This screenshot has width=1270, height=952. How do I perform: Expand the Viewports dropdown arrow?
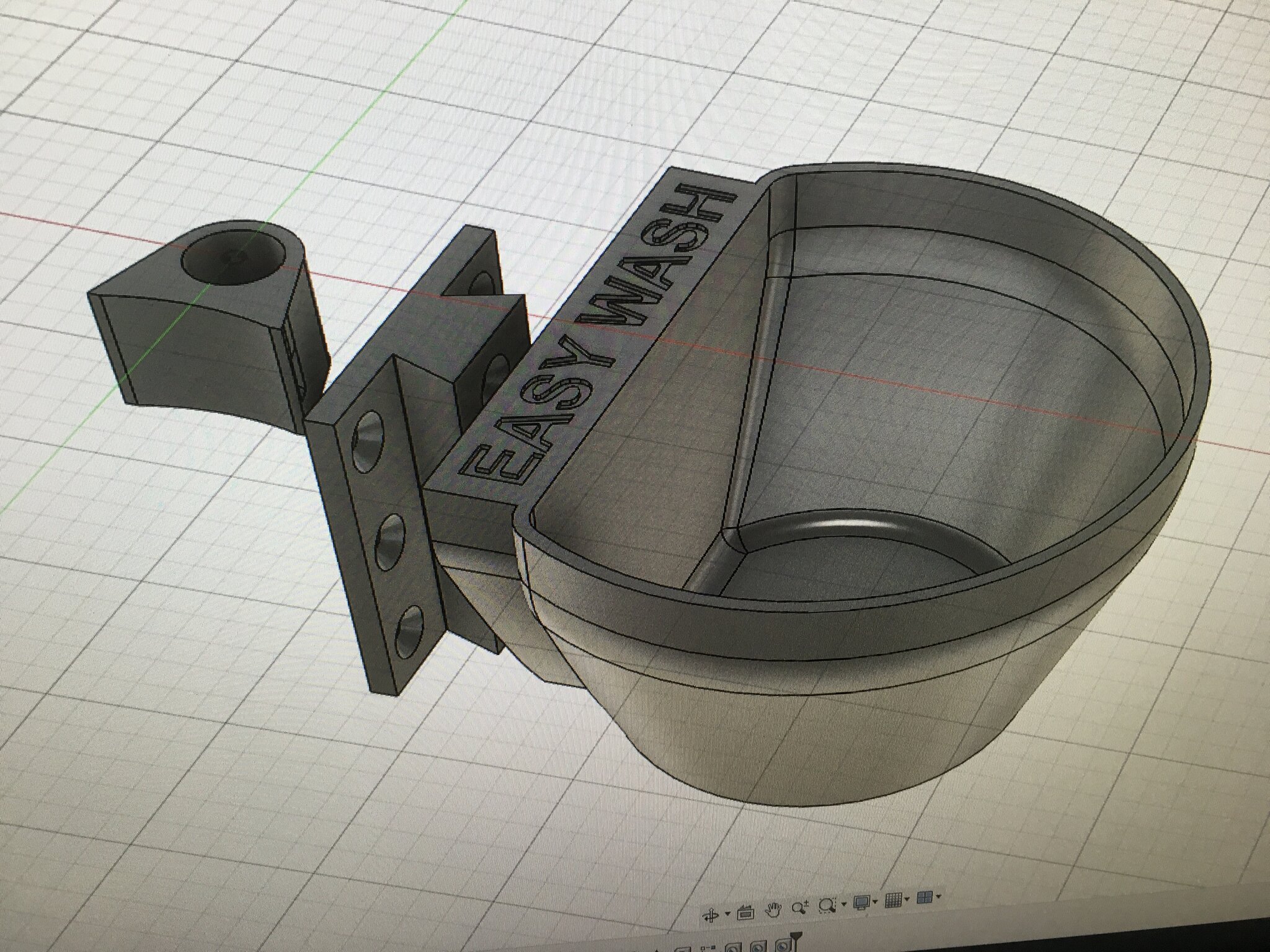938,896
